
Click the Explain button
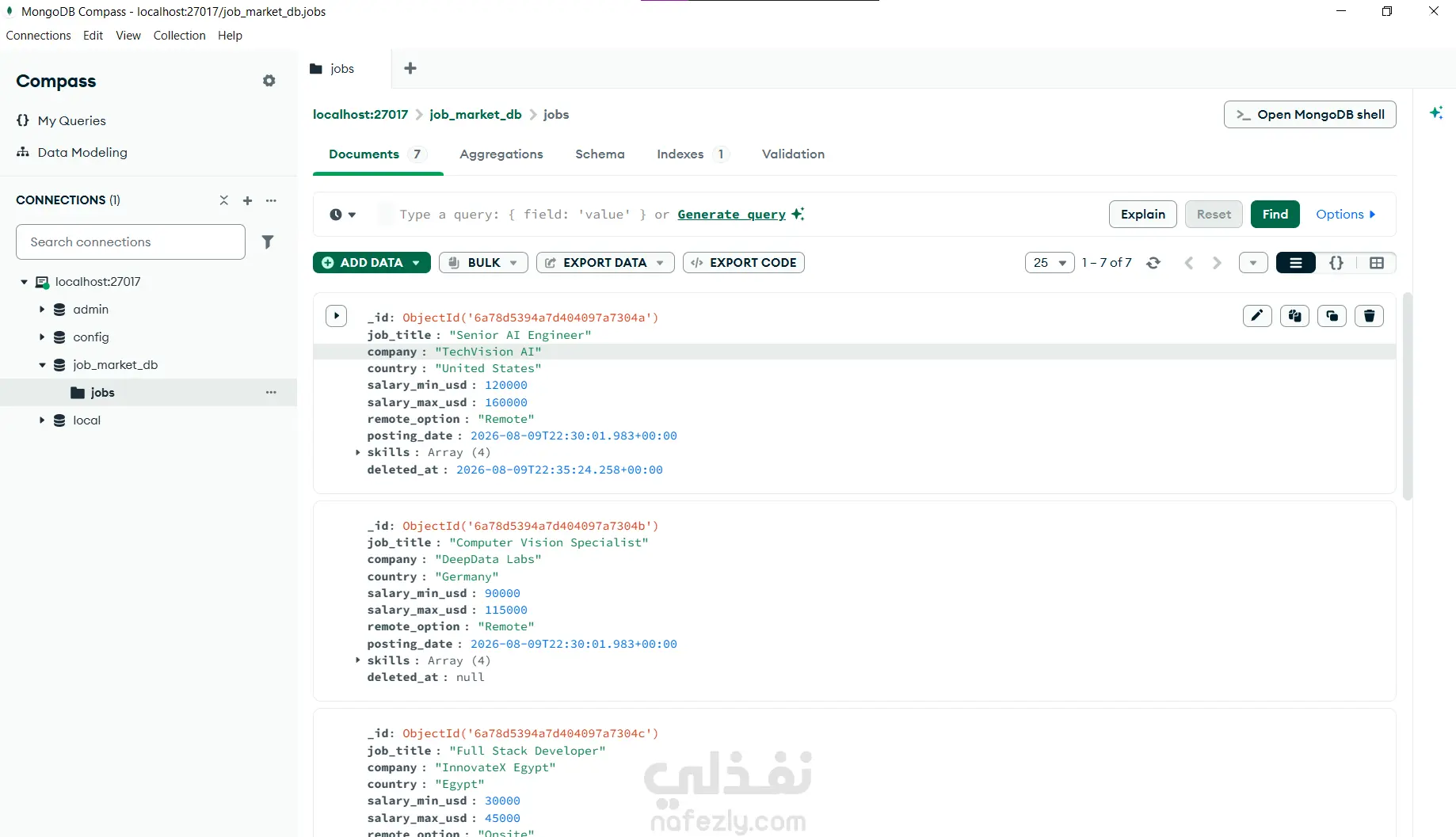pyautogui.click(x=1142, y=215)
